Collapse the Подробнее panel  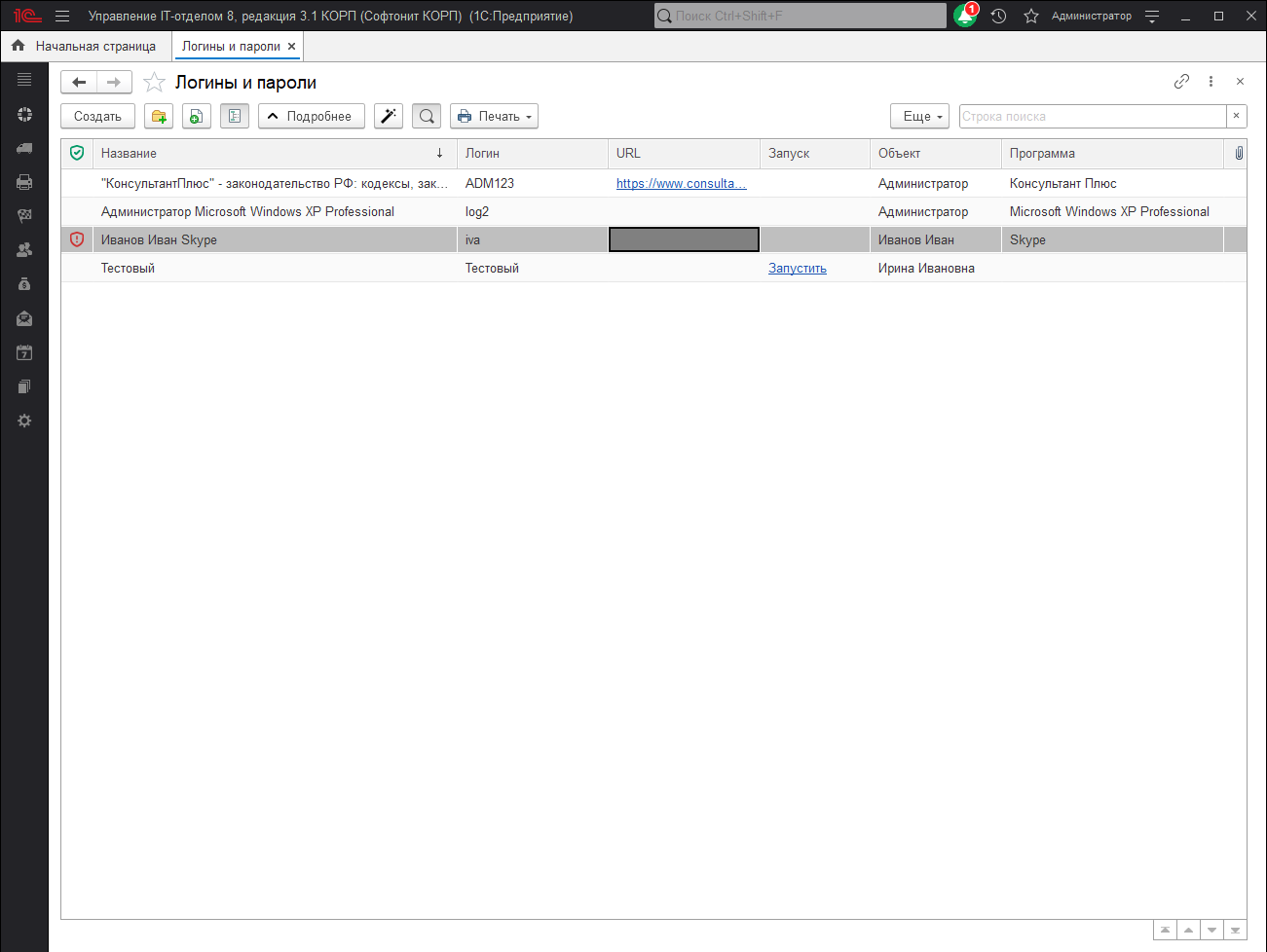click(x=311, y=117)
